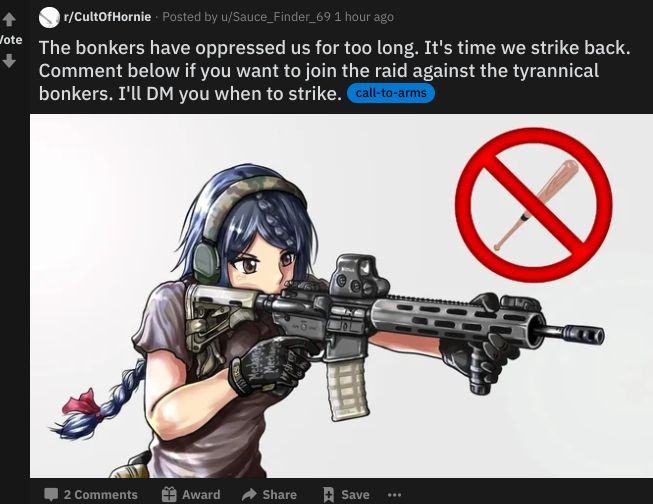Screen dimensions: 653x504
Task: Click the 1 hour ago timestamp
Action: point(364,17)
